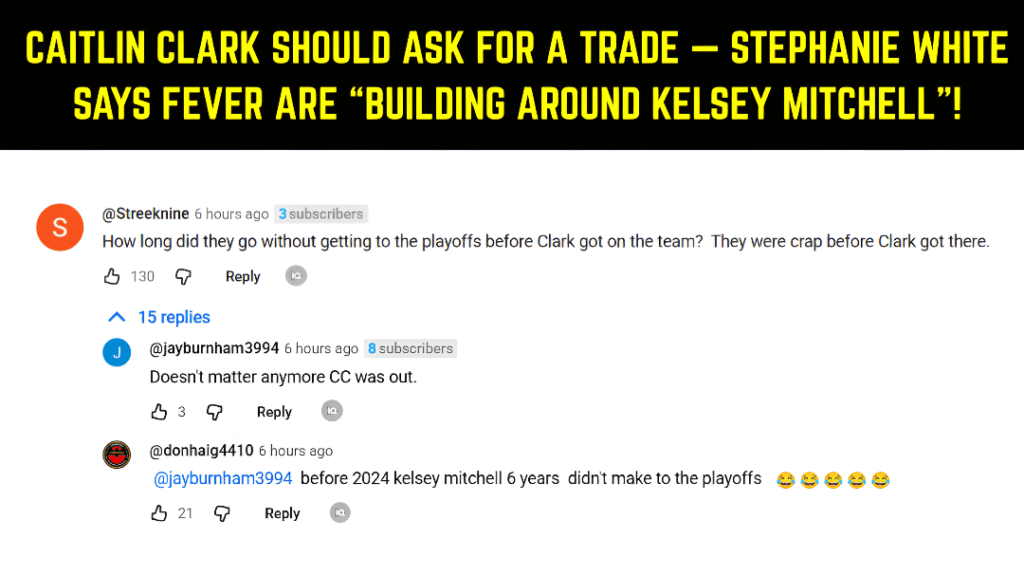Viewport: 1024px width, 576px height.
Task: Open @jayburnham3994 username link
Action: 214,348
